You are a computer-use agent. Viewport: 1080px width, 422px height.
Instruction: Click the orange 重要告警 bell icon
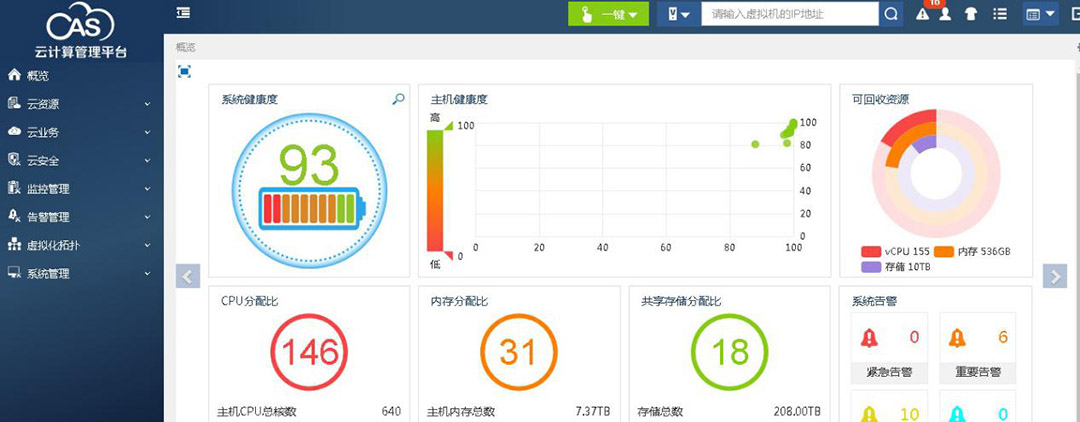[x=957, y=337]
